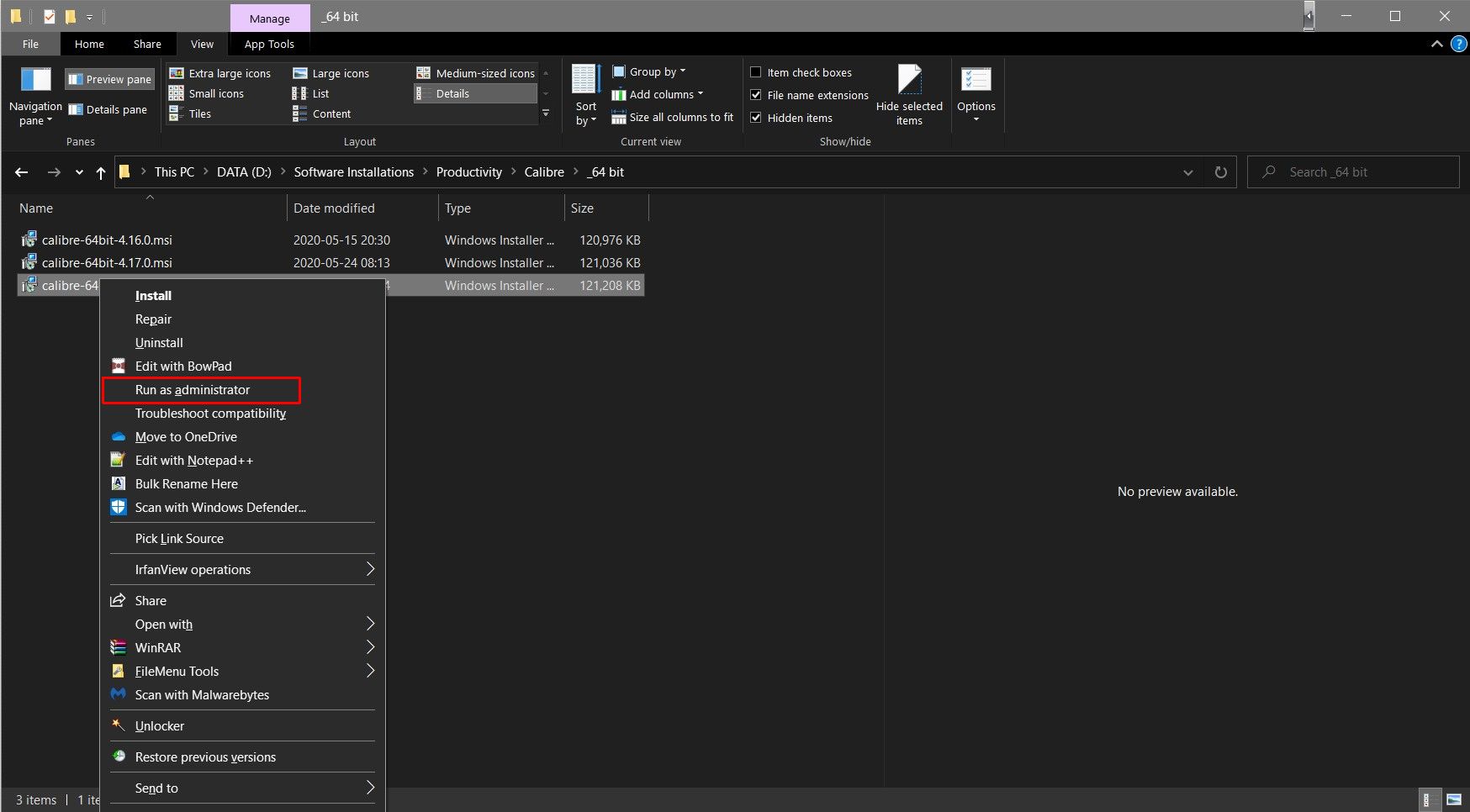Viewport: 1470px width, 812px height.
Task: Uncheck File name extensions
Action: tap(756, 95)
